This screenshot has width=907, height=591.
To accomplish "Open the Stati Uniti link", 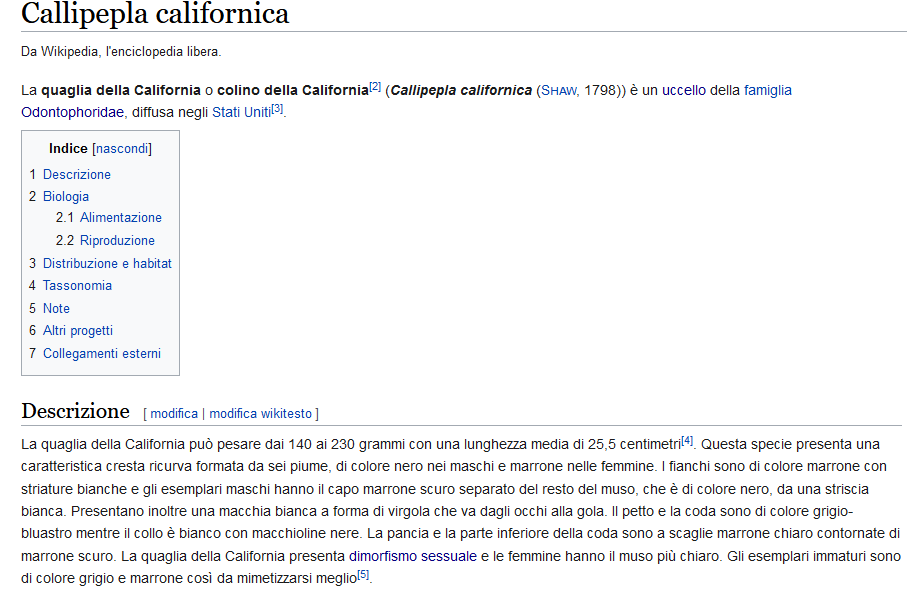I will [x=241, y=112].
